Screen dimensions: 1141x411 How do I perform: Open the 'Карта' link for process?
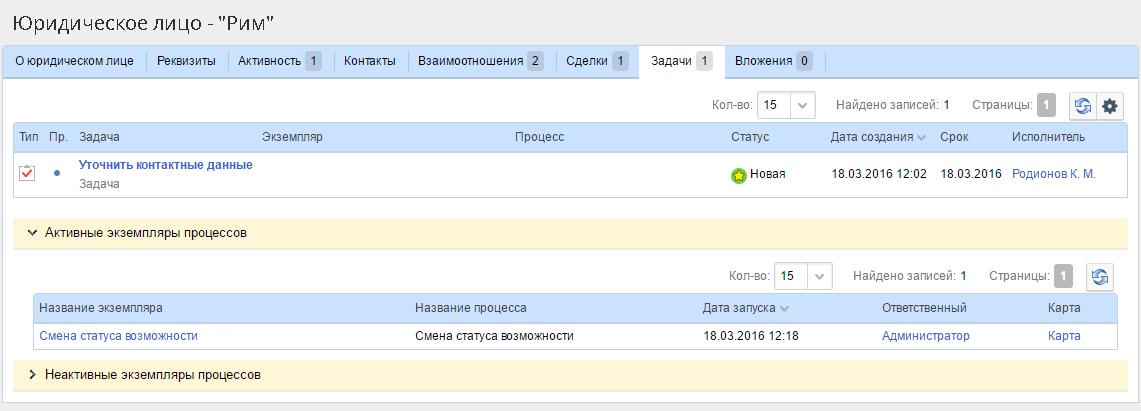pyautogui.click(x=1064, y=336)
